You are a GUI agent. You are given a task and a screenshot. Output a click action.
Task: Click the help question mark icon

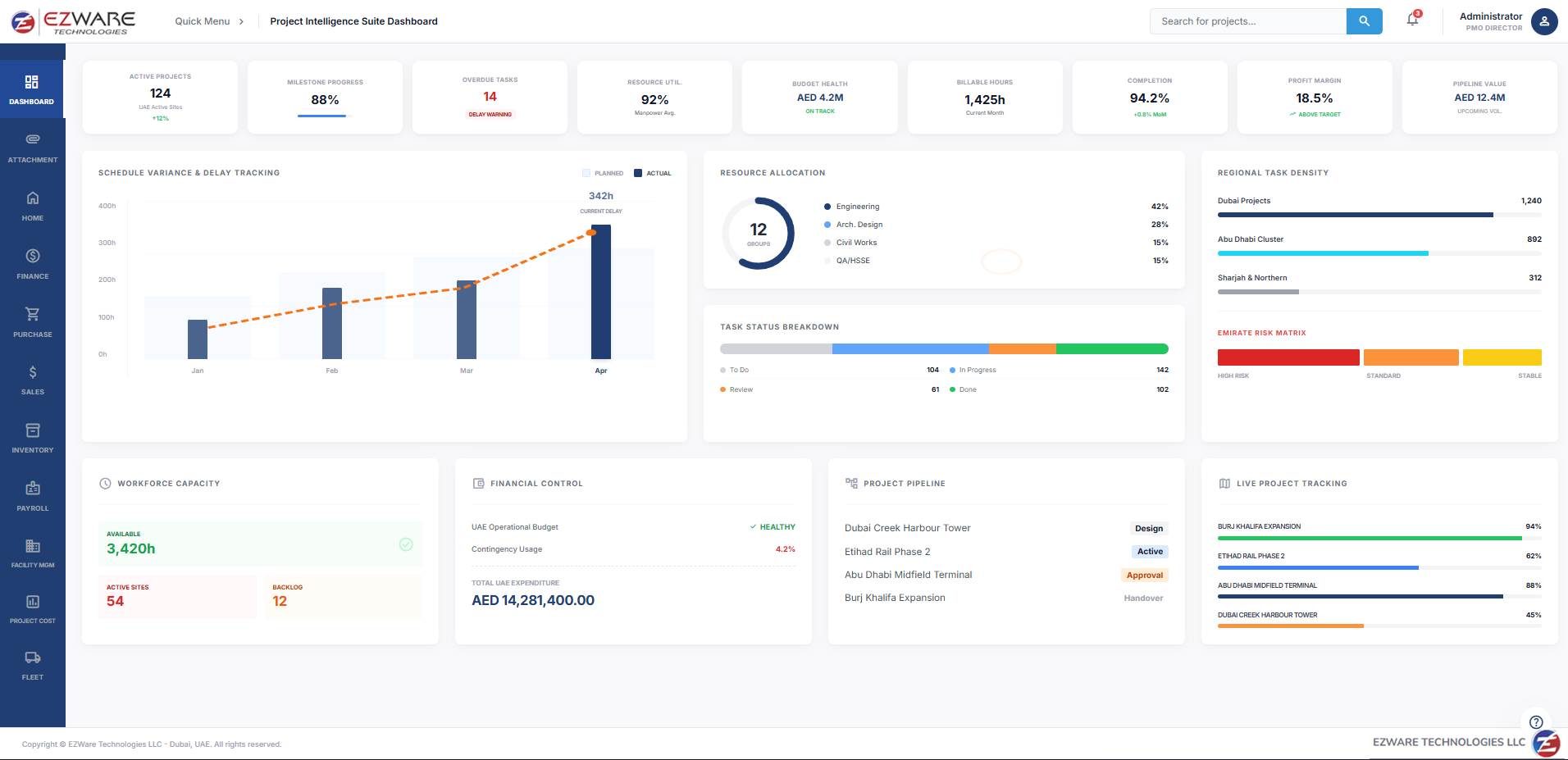coord(1536,722)
